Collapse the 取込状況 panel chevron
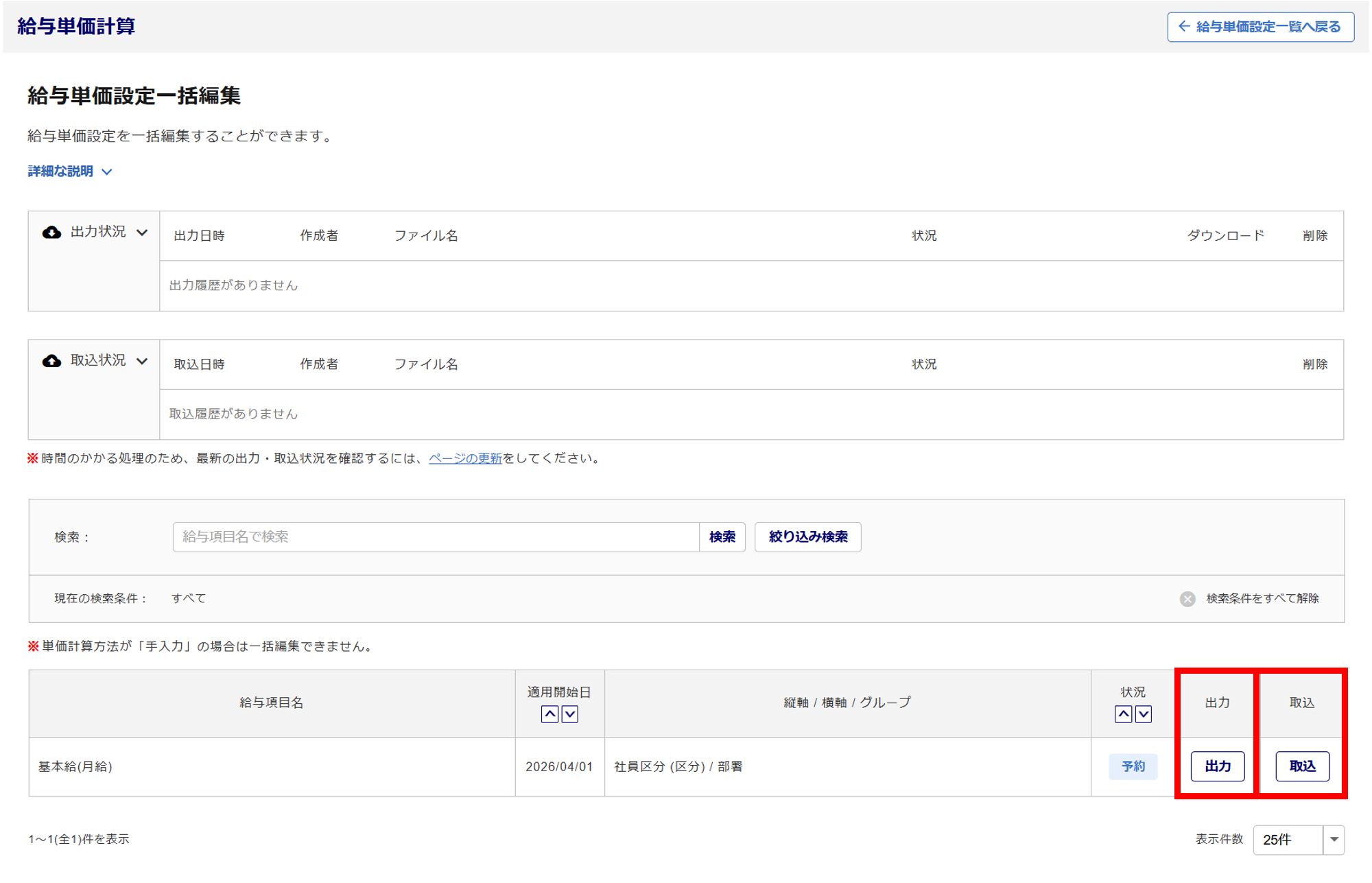Image resolution: width=1372 pixels, height=883 pixels. click(142, 361)
